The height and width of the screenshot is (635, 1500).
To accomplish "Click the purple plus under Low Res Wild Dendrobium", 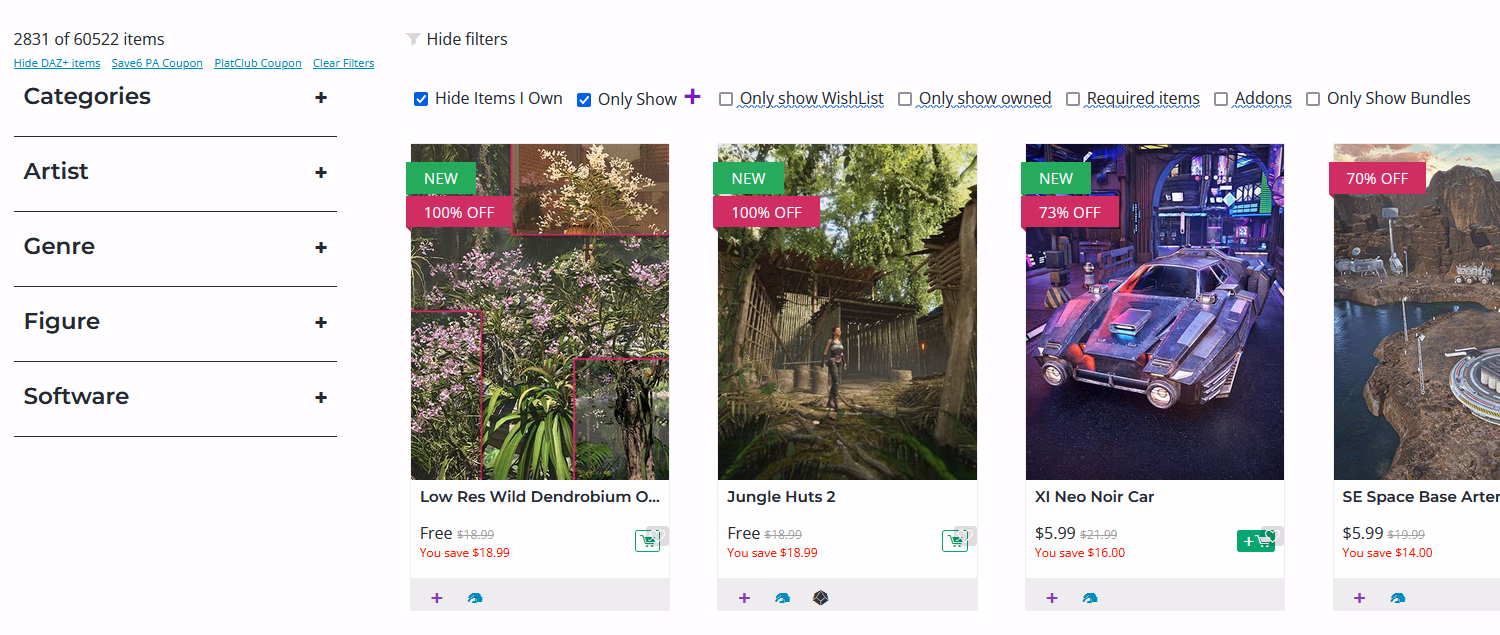I will 437,598.
